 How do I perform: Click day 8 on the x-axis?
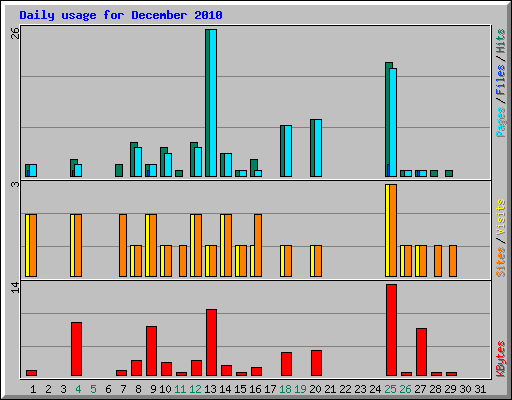point(138,389)
